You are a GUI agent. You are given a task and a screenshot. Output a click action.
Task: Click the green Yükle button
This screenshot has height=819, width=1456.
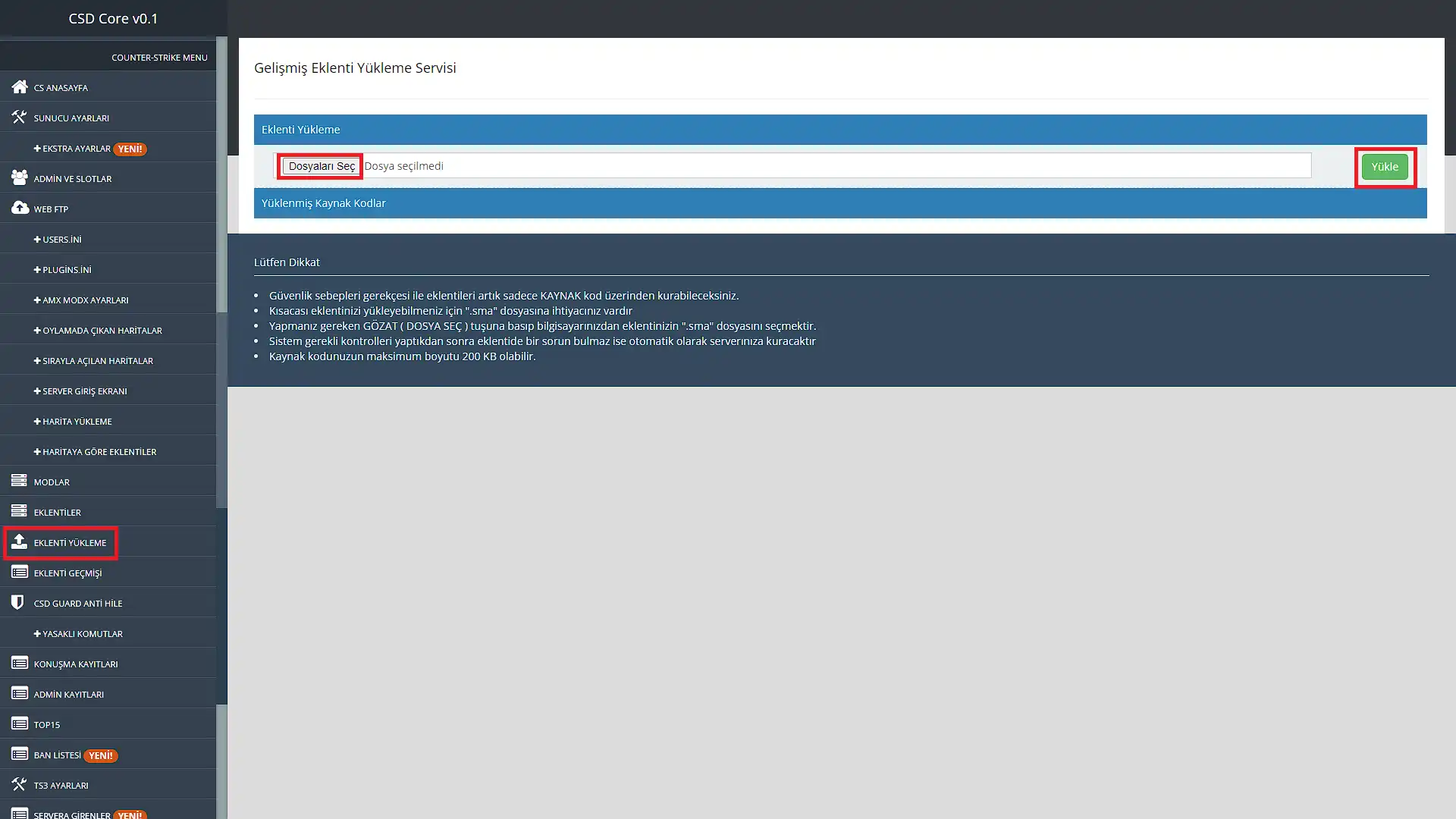click(1384, 167)
